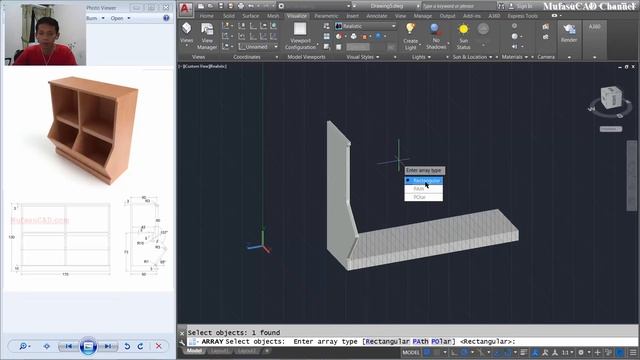This screenshot has height=360, width=640.
Task: Rotate counterclockwise in Photo Viewer
Action: pyautogui.click(x=127, y=346)
